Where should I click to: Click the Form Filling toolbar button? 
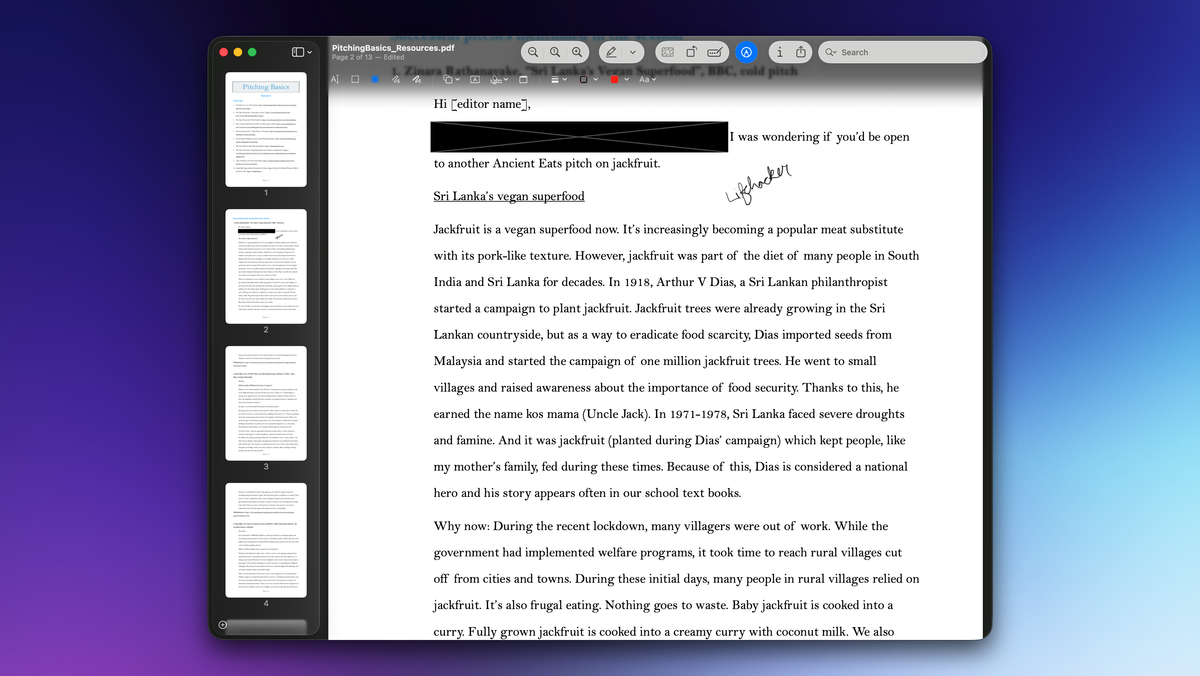714,52
